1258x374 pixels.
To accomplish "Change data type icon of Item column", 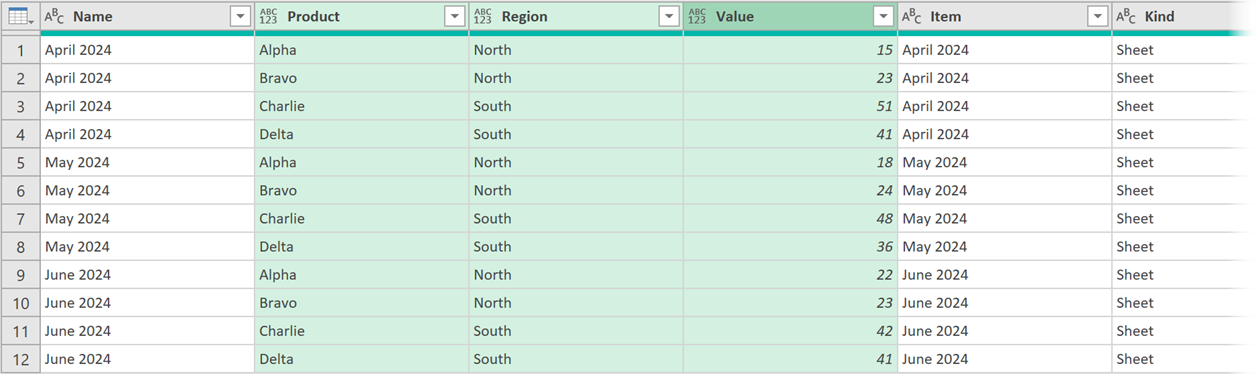I will pos(912,16).
